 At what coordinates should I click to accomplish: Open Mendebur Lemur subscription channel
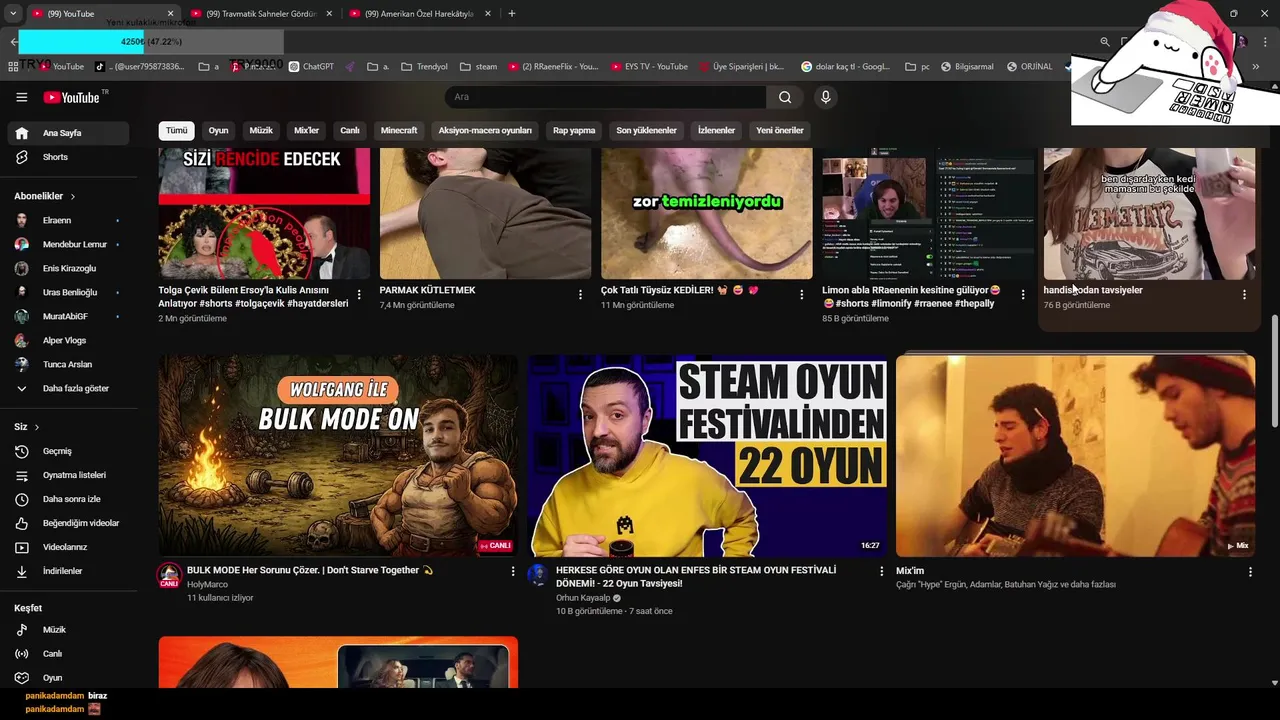pyautogui.click(x=68, y=244)
